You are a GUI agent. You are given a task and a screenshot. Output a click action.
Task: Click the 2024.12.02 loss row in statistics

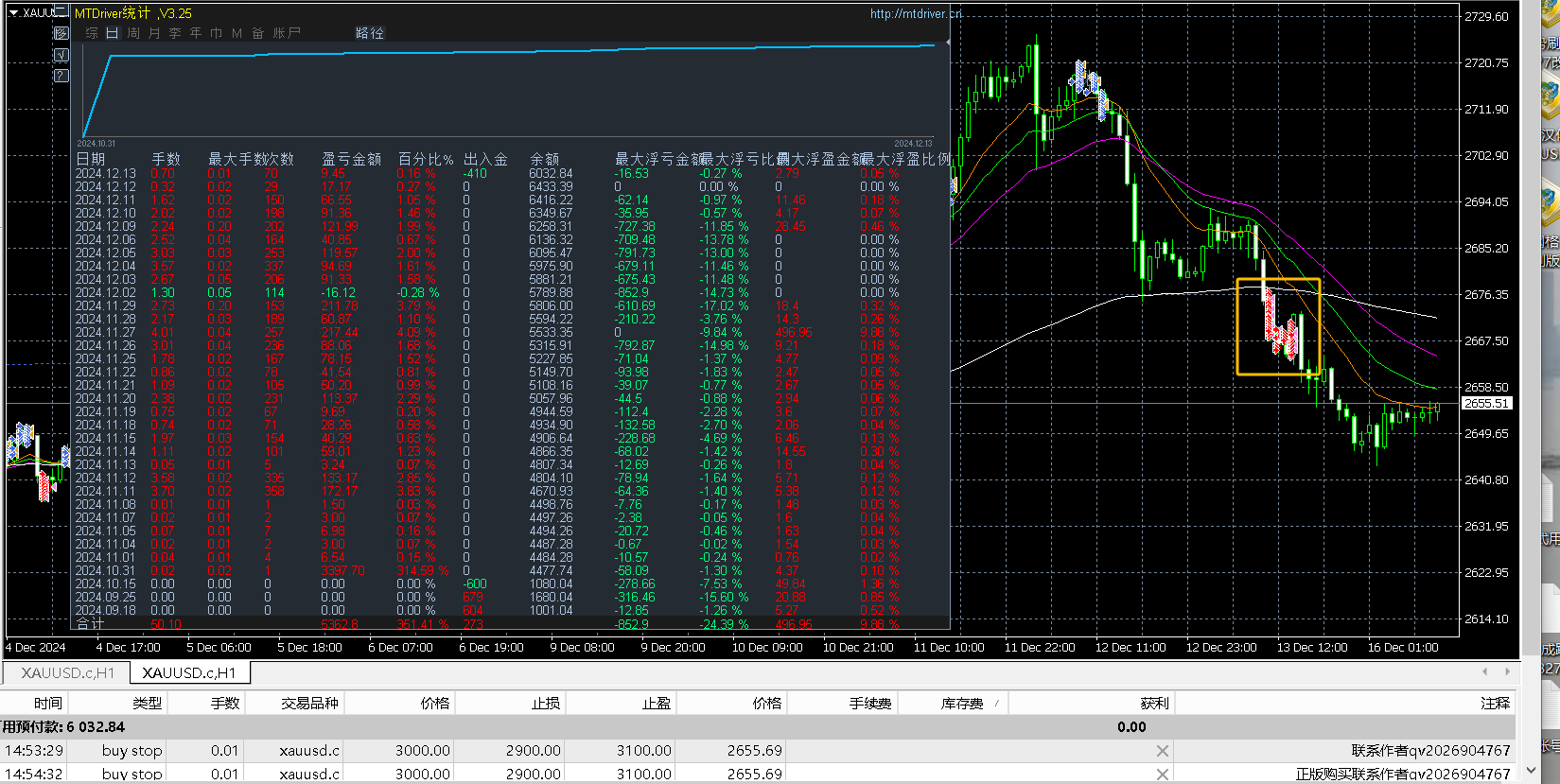click(x=511, y=292)
